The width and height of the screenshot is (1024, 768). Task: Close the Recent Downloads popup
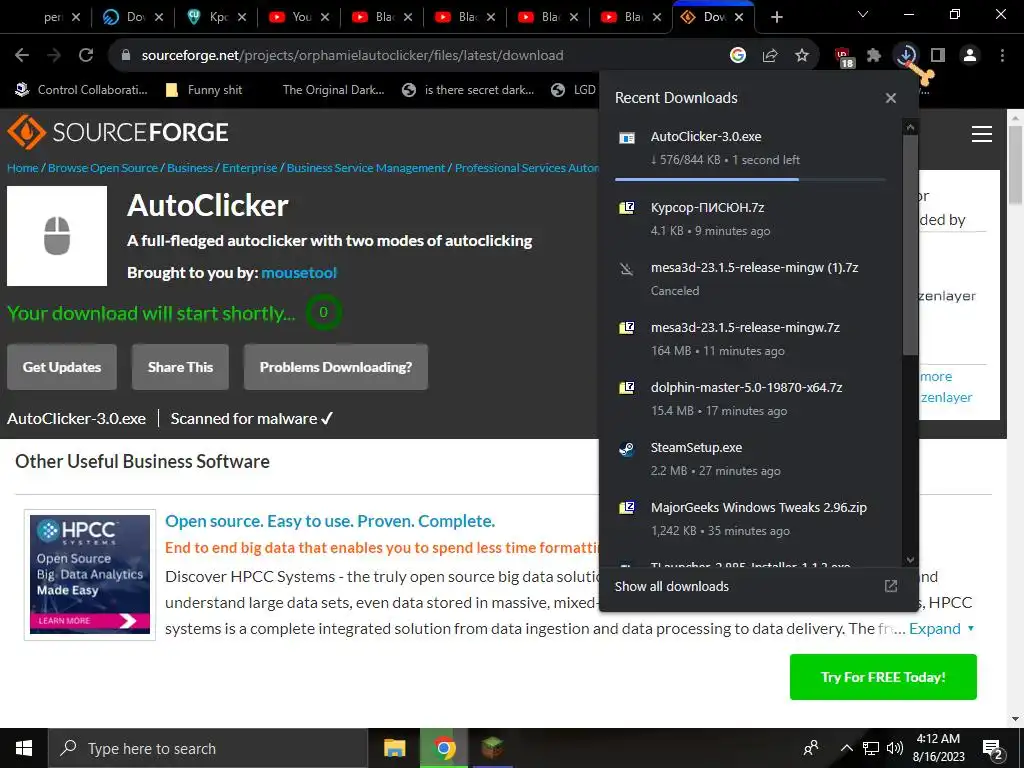[x=891, y=98]
